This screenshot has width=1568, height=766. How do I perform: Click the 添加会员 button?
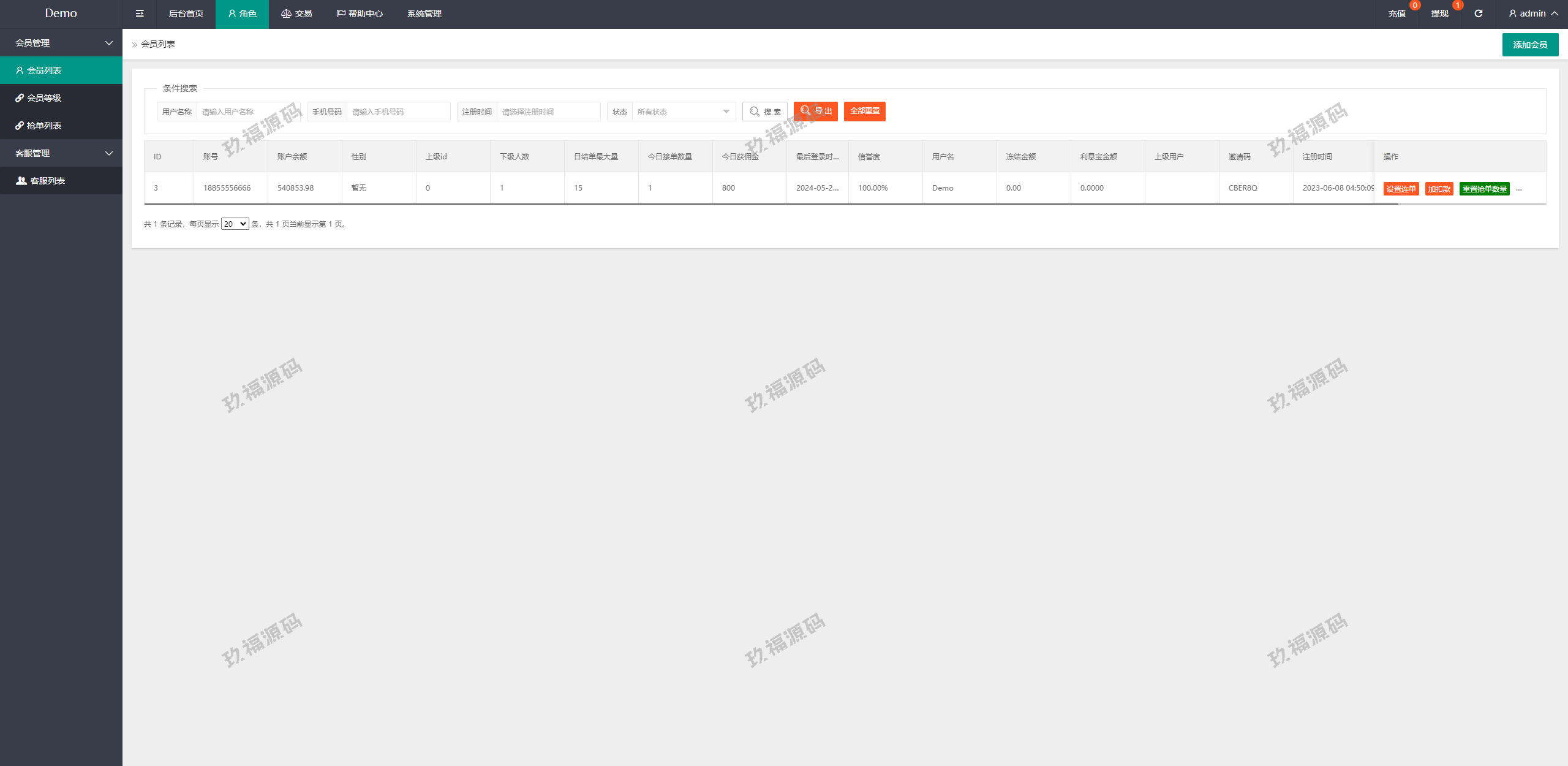1529,45
